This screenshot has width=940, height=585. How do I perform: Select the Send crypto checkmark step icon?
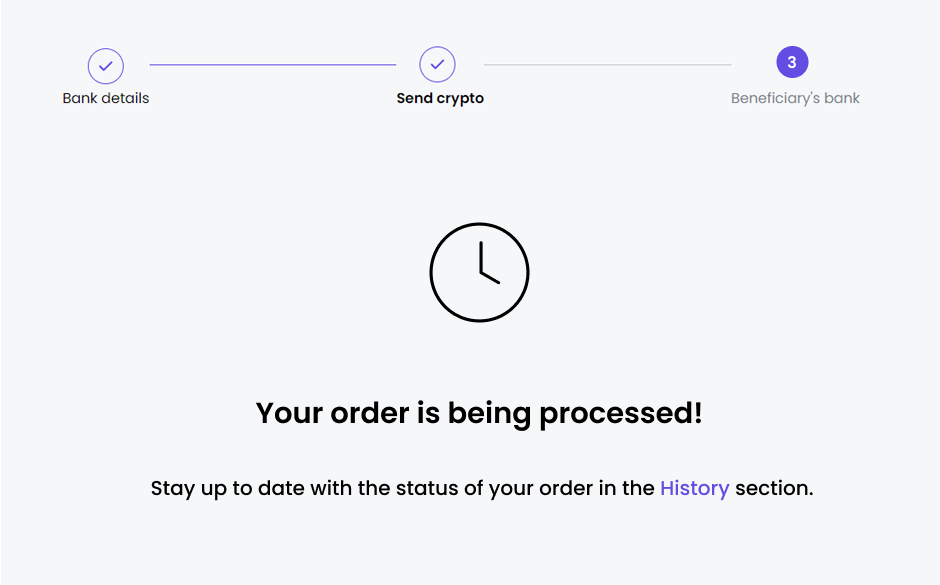[437, 64]
